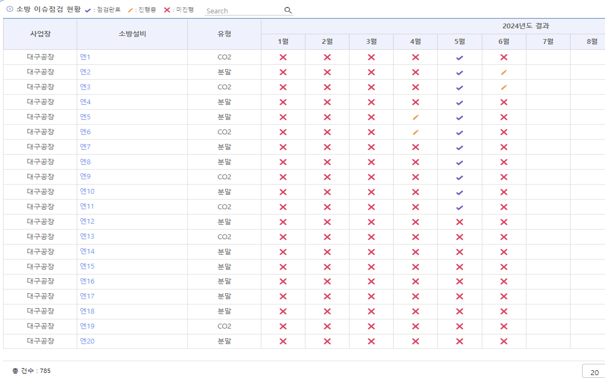
Task: Click the March X mark for 연10
Action: click(371, 192)
